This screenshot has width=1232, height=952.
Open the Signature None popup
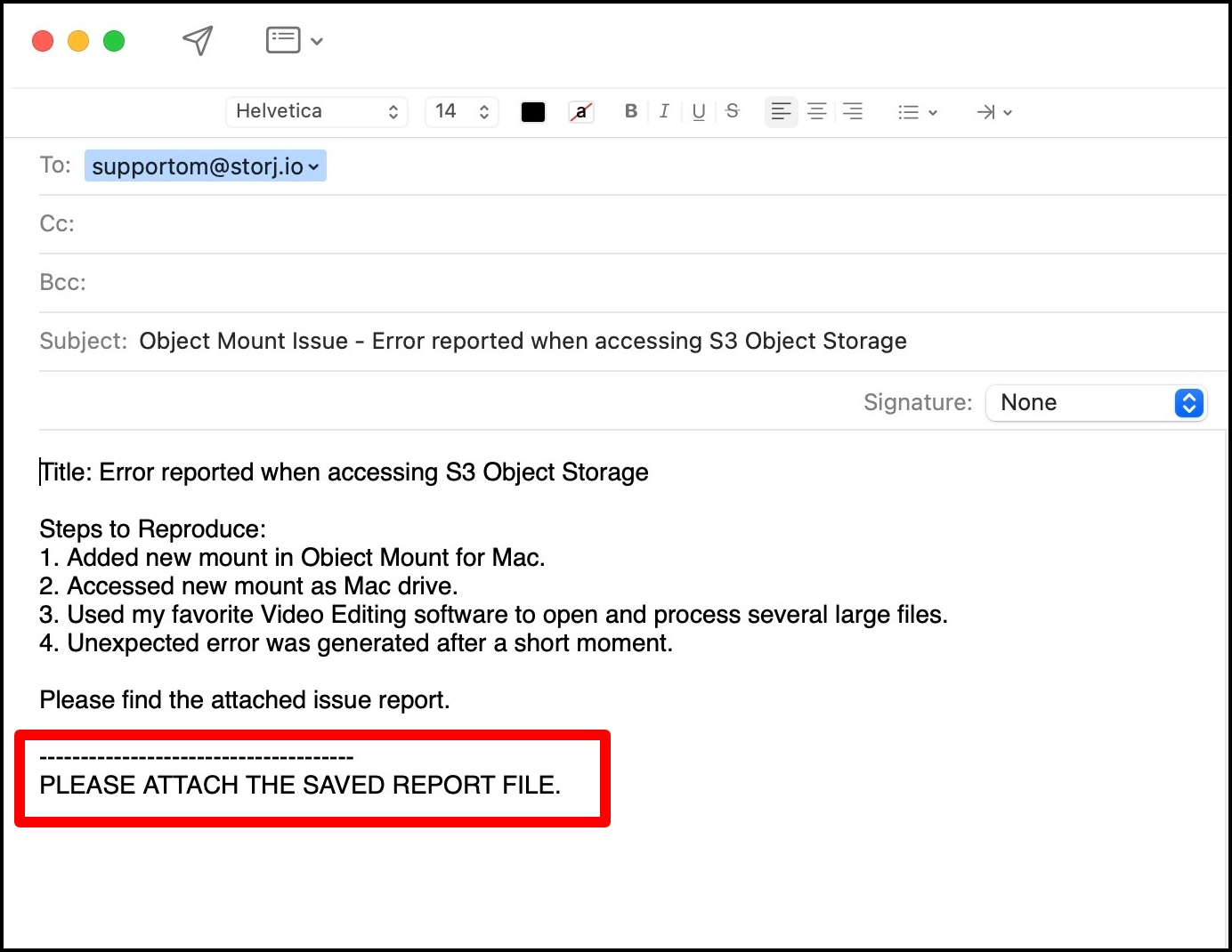pyautogui.click(x=1096, y=403)
